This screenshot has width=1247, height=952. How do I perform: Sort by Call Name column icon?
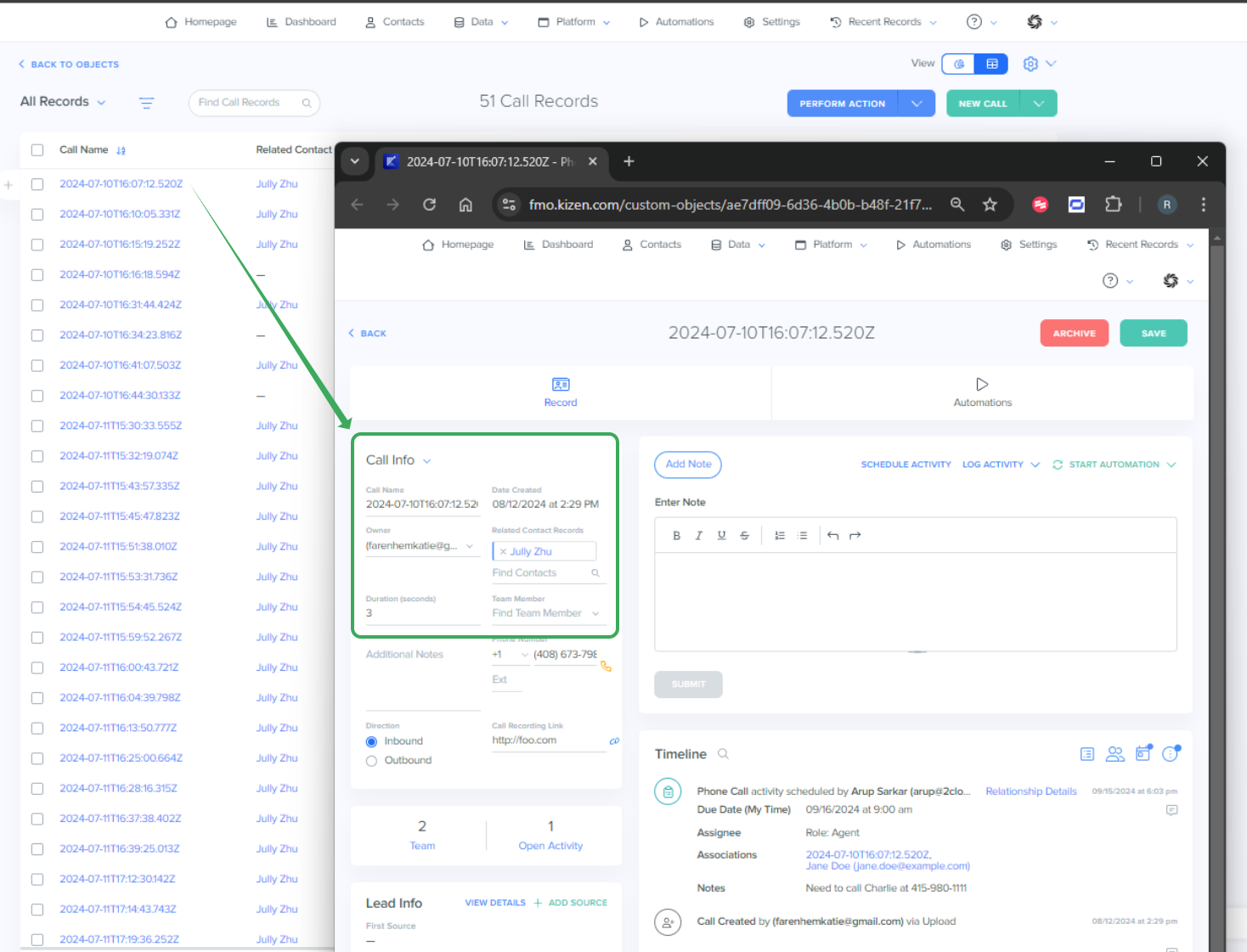point(121,150)
